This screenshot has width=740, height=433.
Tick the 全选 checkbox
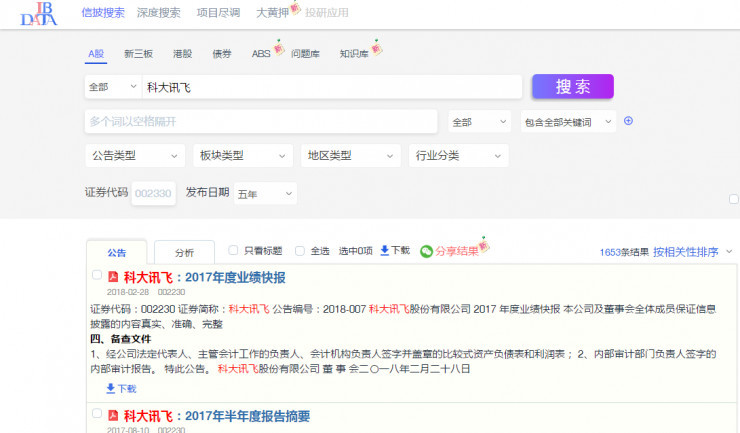tap(300, 251)
